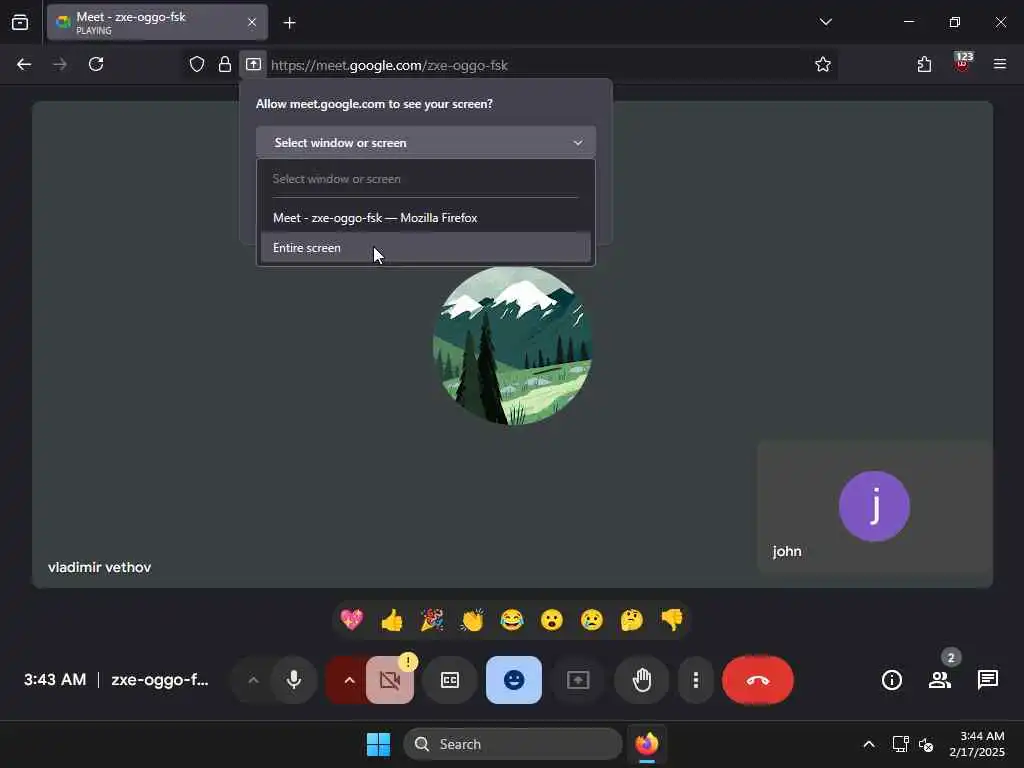Send the thumbs up reaction
The width and height of the screenshot is (1024, 768).
point(392,619)
